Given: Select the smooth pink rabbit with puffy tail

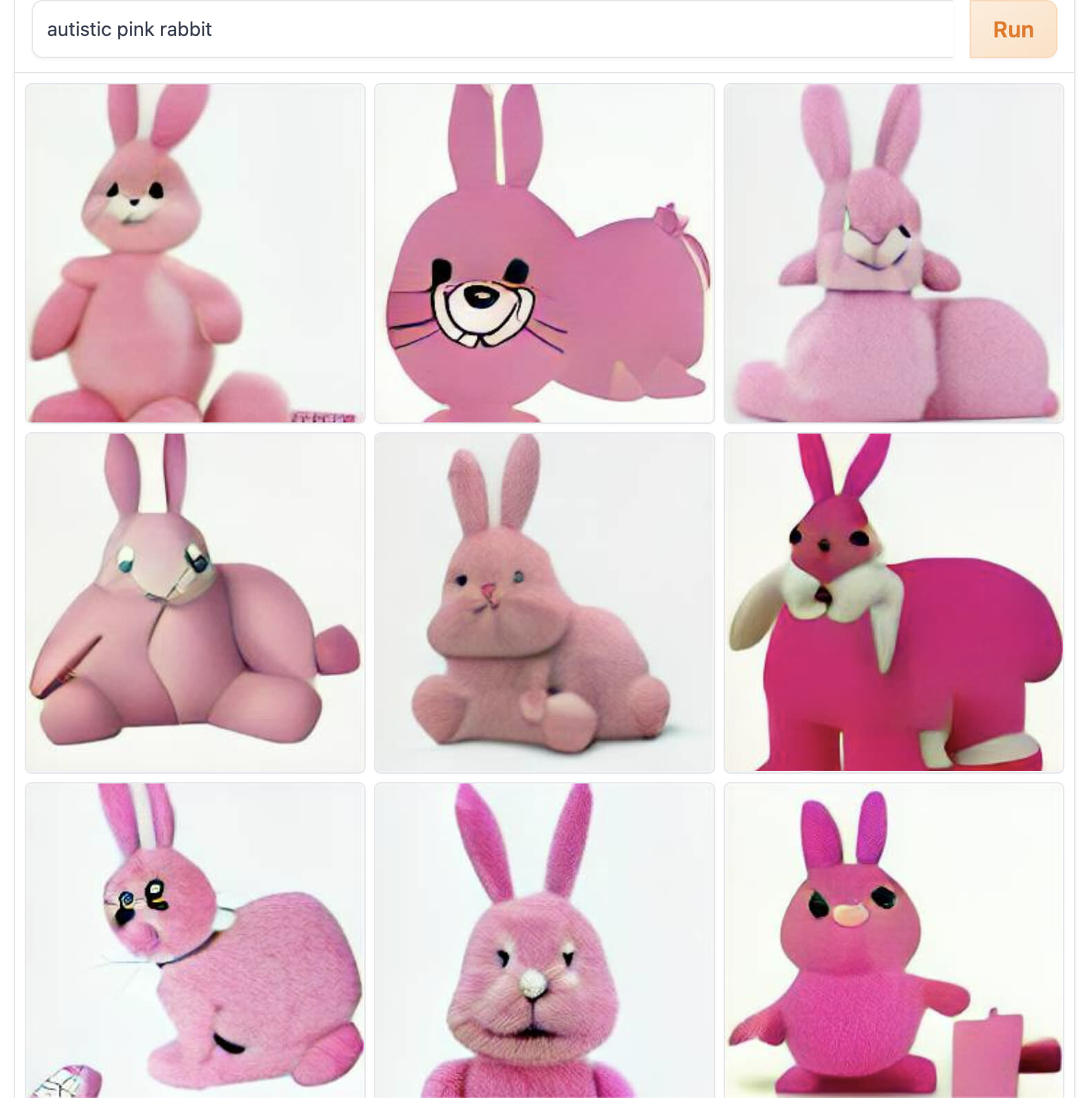Looking at the screenshot, I should 195,603.
